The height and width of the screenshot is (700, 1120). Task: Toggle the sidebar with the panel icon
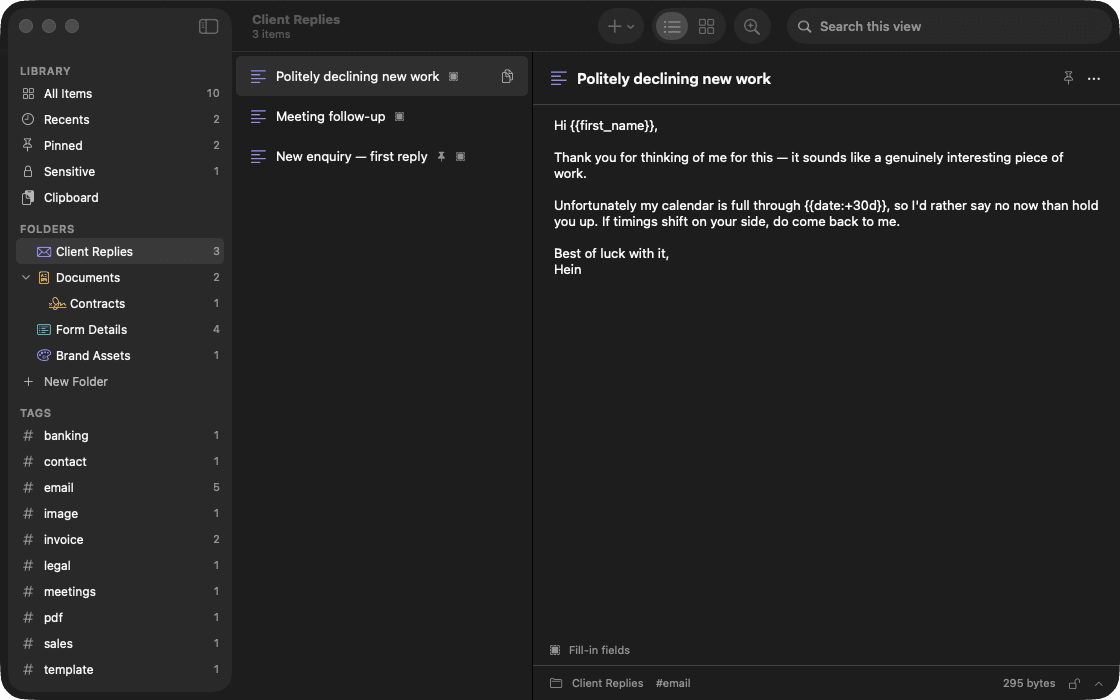tap(208, 26)
